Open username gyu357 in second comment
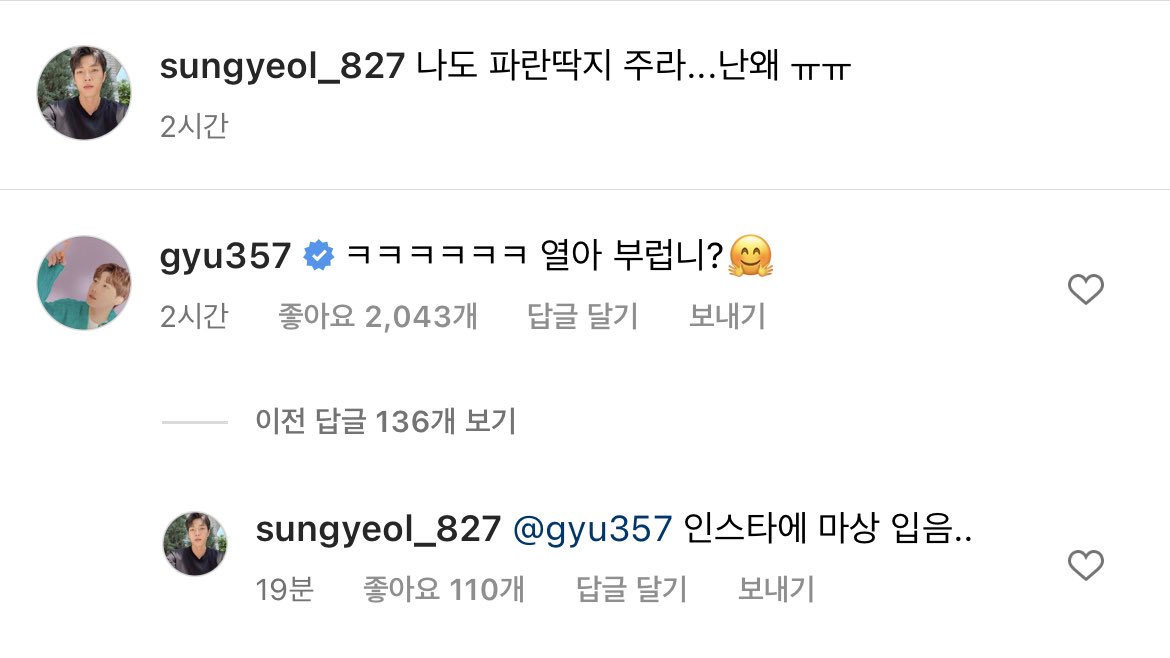The height and width of the screenshot is (658, 1170). 225,257
